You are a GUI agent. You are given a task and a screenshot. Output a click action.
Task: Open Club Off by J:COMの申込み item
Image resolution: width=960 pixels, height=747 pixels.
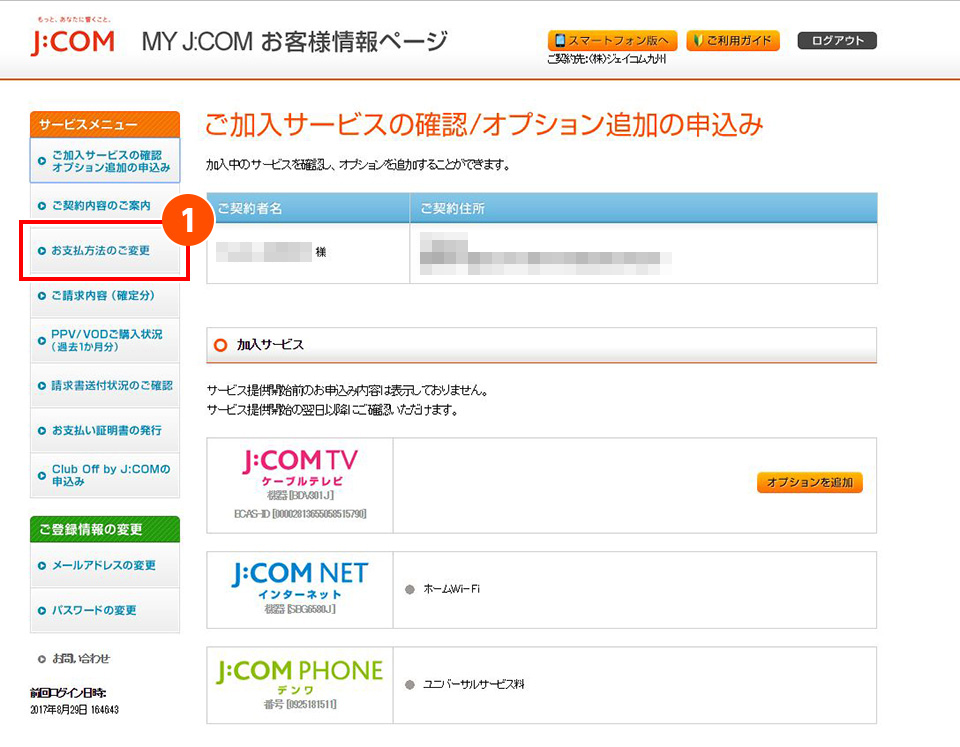pos(105,475)
